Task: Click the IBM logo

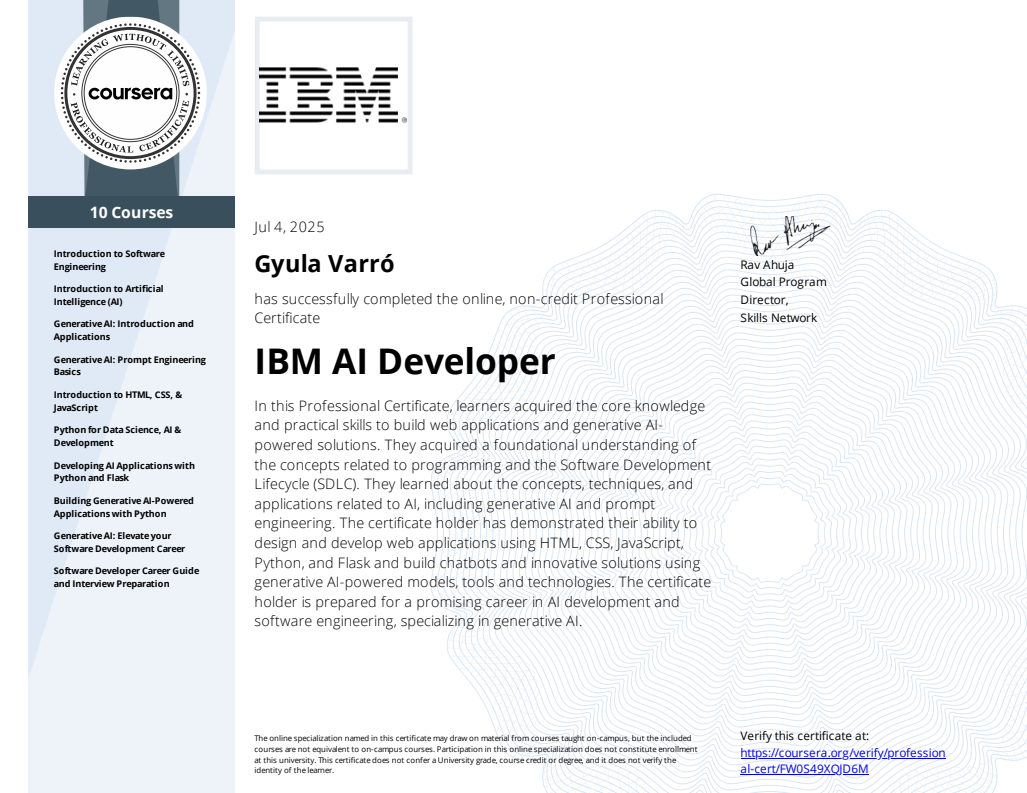Action: pos(333,96)
